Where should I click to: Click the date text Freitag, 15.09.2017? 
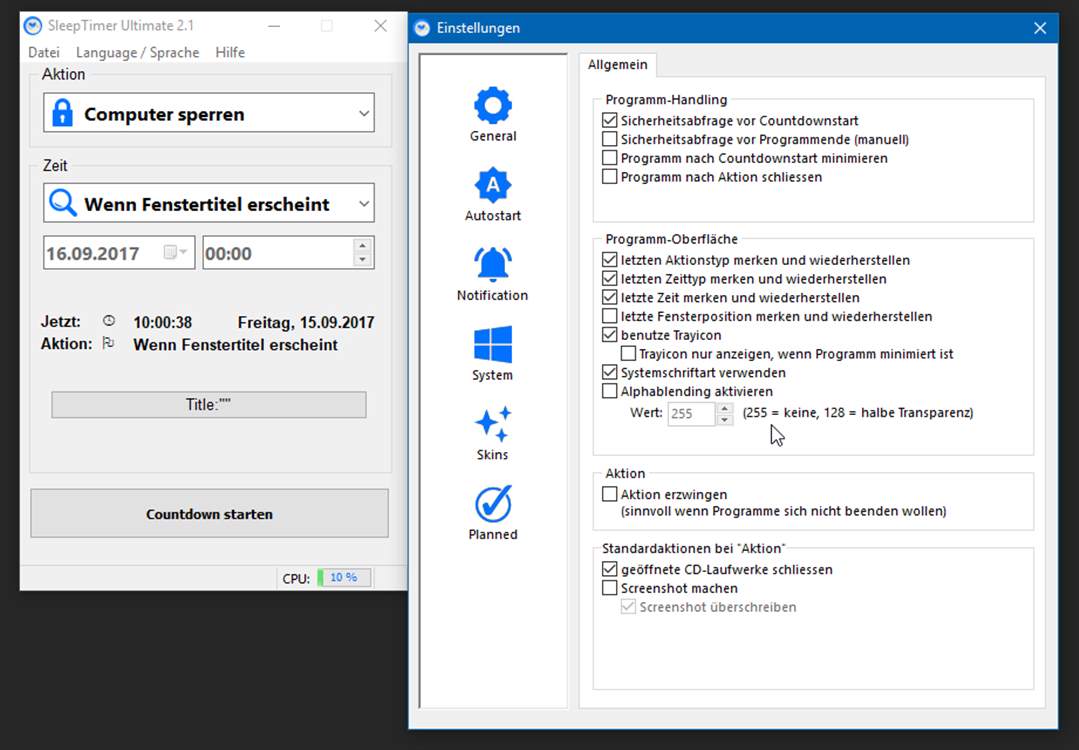[x=306, y=322]
